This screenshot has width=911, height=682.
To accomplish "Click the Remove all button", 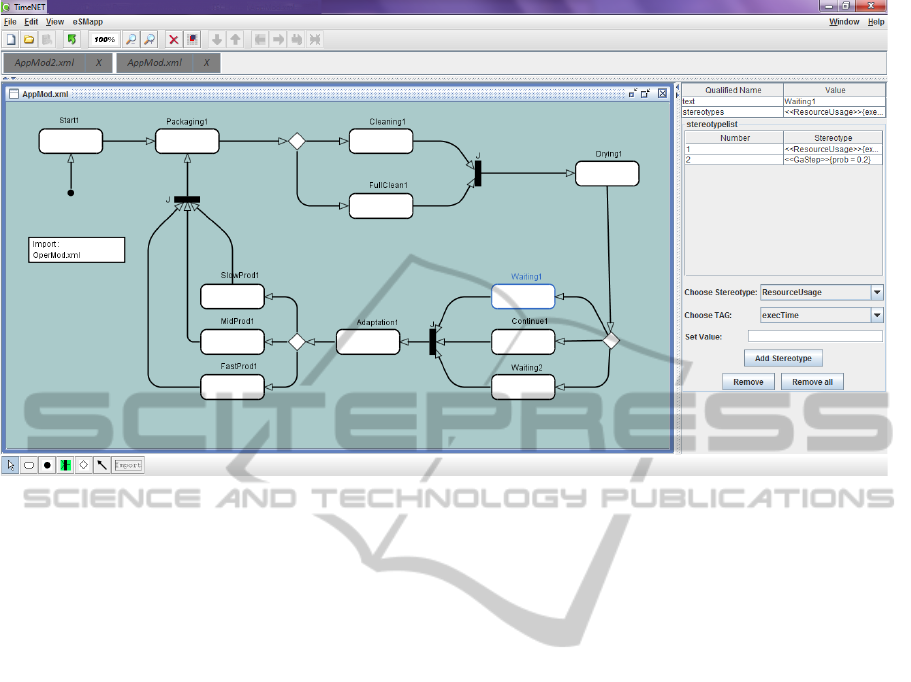I will coord(812,382).
